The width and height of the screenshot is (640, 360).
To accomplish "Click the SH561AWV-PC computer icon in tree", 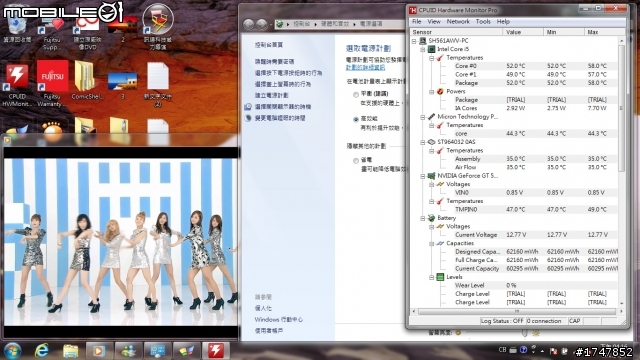I will [423, 41].
